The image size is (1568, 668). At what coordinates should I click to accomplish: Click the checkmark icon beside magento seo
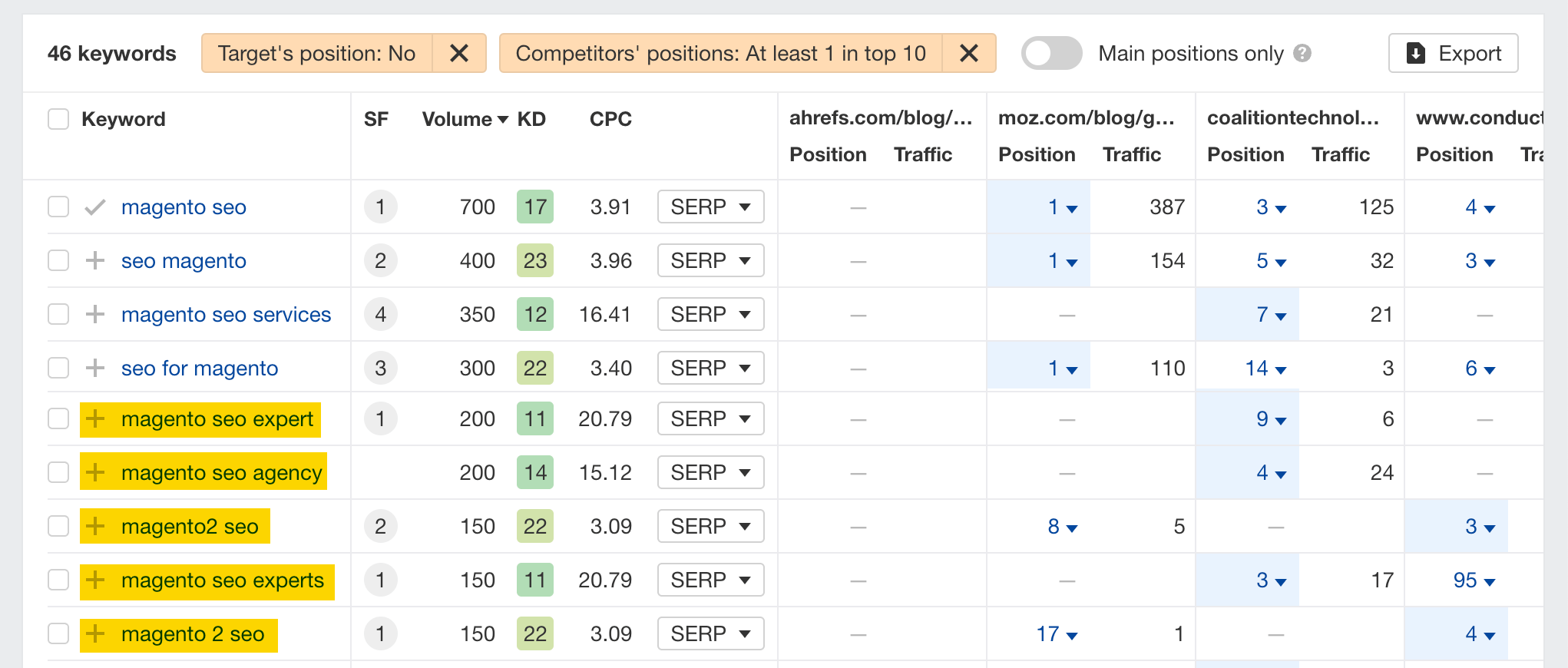pos(95,207)
